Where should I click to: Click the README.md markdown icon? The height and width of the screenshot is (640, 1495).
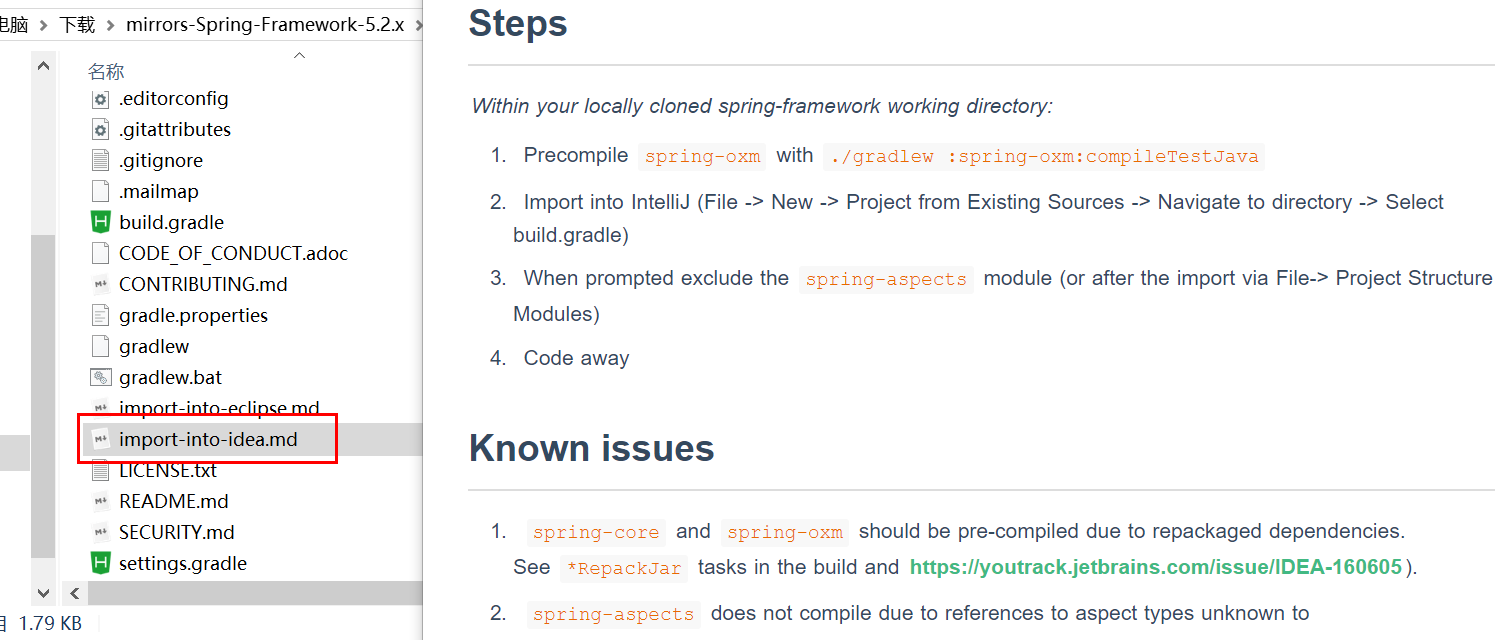(100, 501)
